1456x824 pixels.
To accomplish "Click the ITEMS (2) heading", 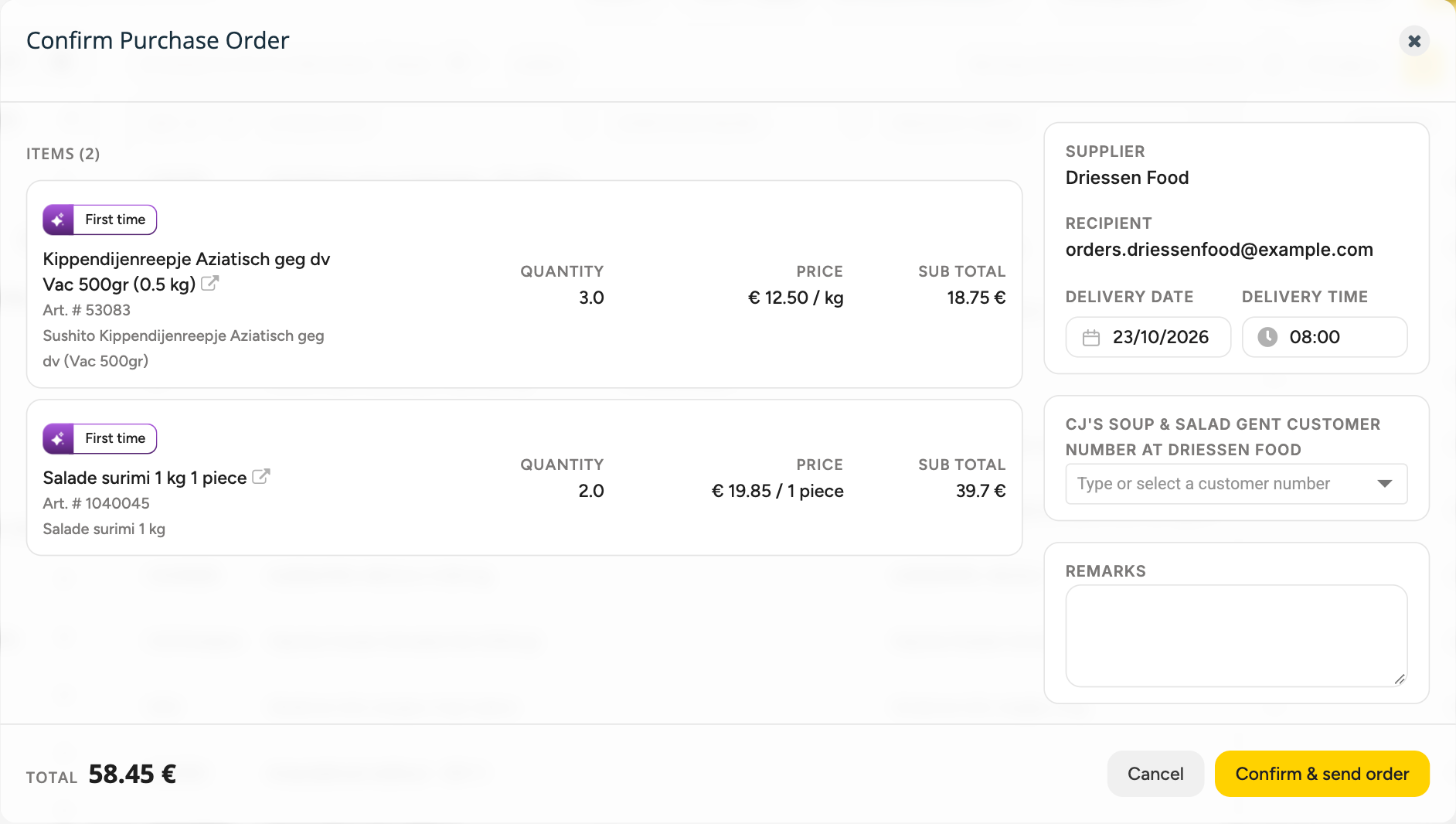I will pos(63,154).
